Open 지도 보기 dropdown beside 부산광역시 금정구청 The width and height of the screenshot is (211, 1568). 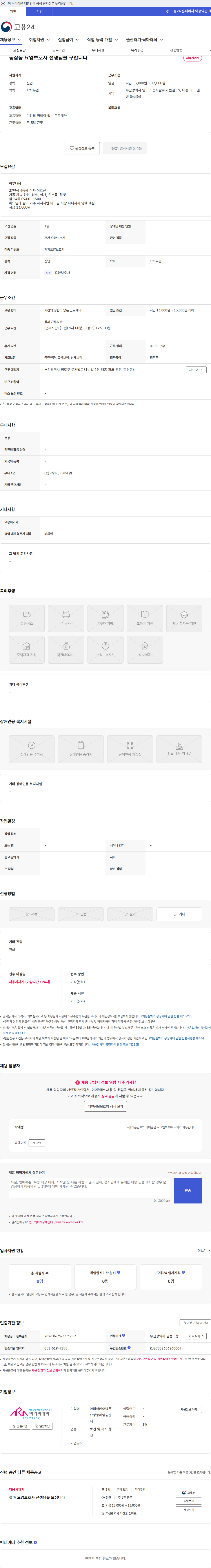point(196,1336)
